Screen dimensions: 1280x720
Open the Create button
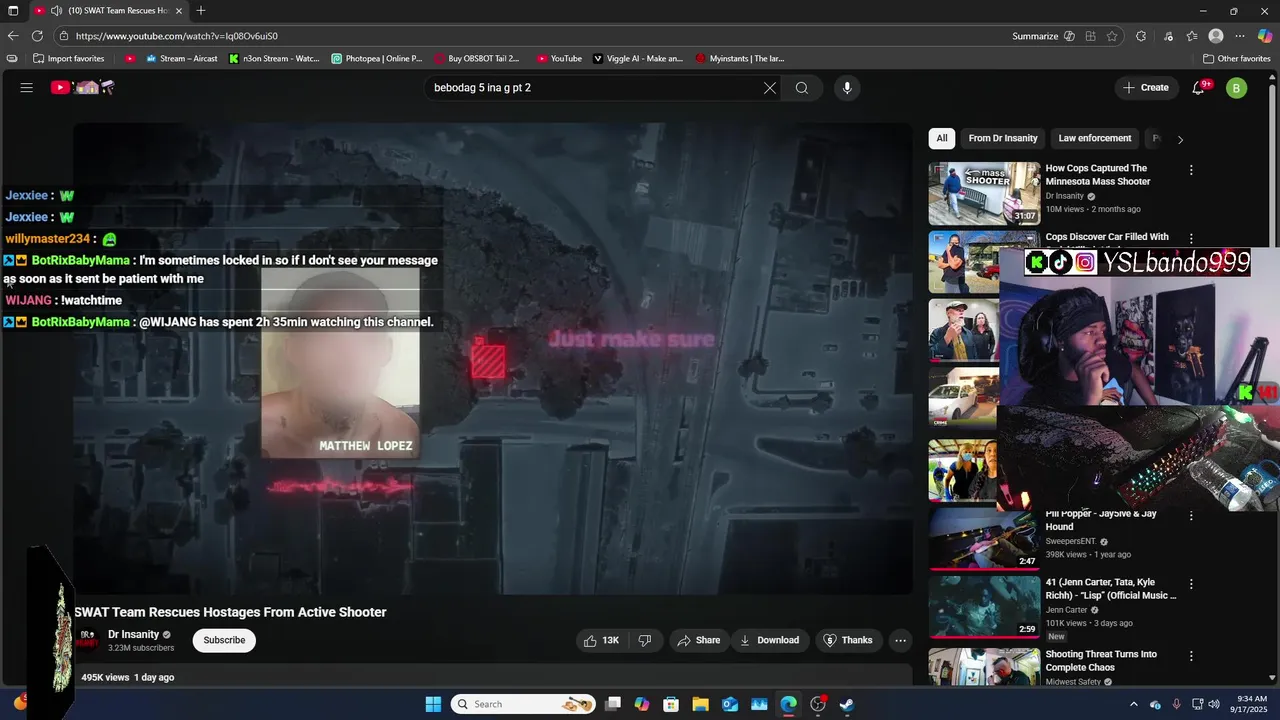1146,88
